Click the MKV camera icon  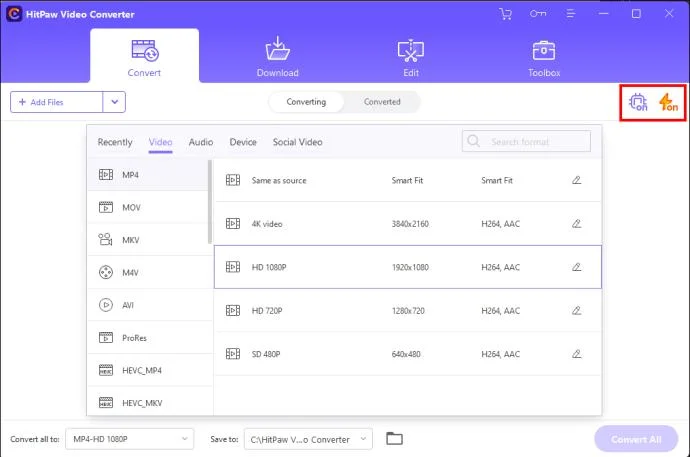pos(106,239)
